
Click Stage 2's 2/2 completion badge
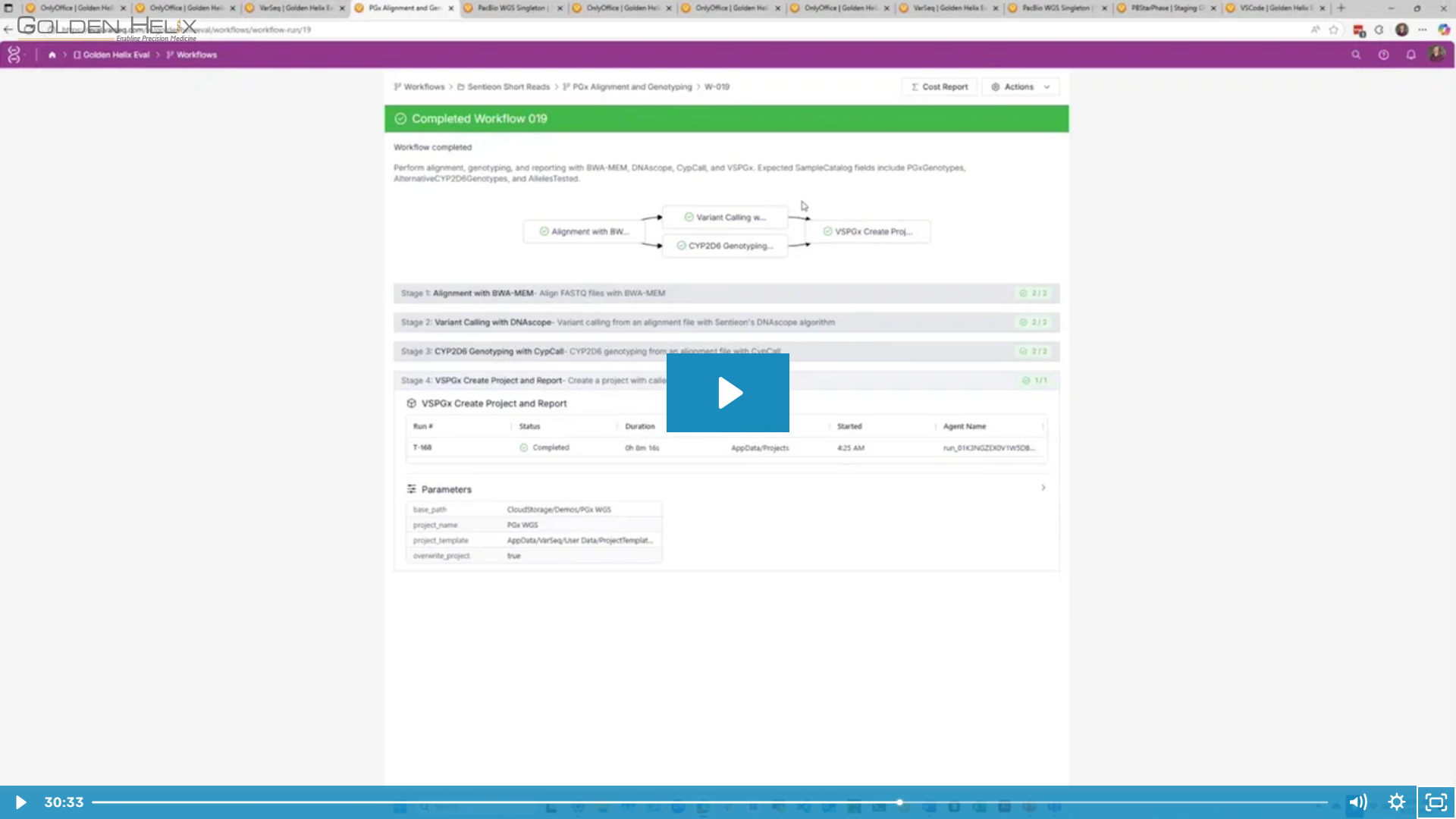click(x=1034, y=322)
